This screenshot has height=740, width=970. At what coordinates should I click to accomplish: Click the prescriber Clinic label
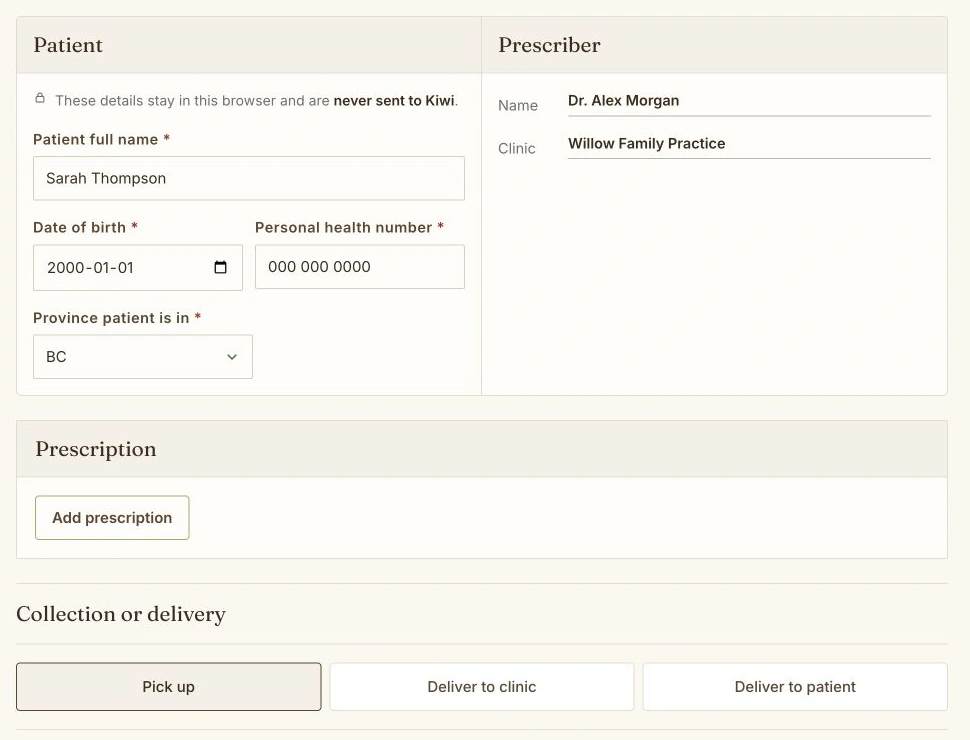(517, 148)
